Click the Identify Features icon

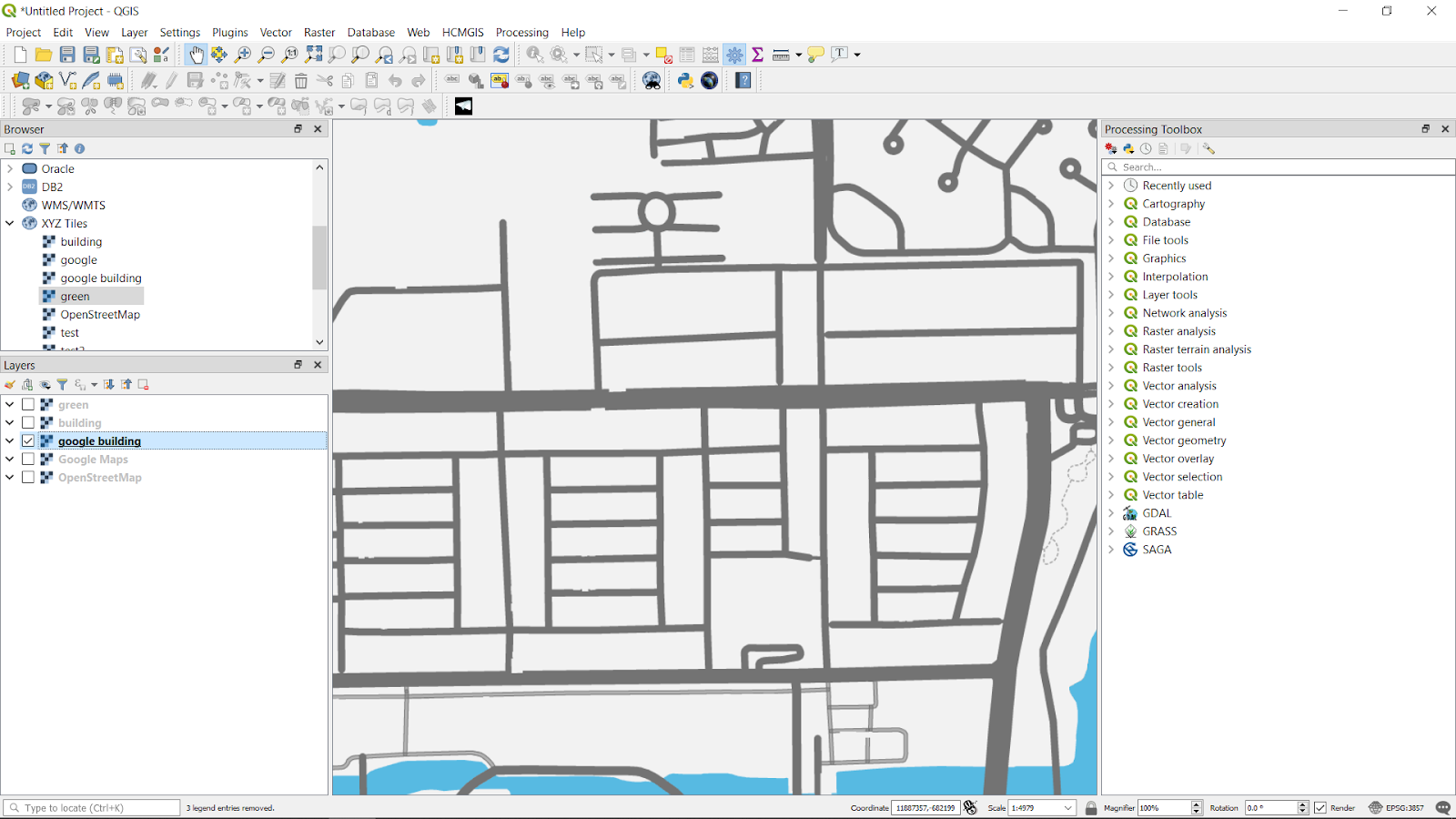[x=534, y=54]
